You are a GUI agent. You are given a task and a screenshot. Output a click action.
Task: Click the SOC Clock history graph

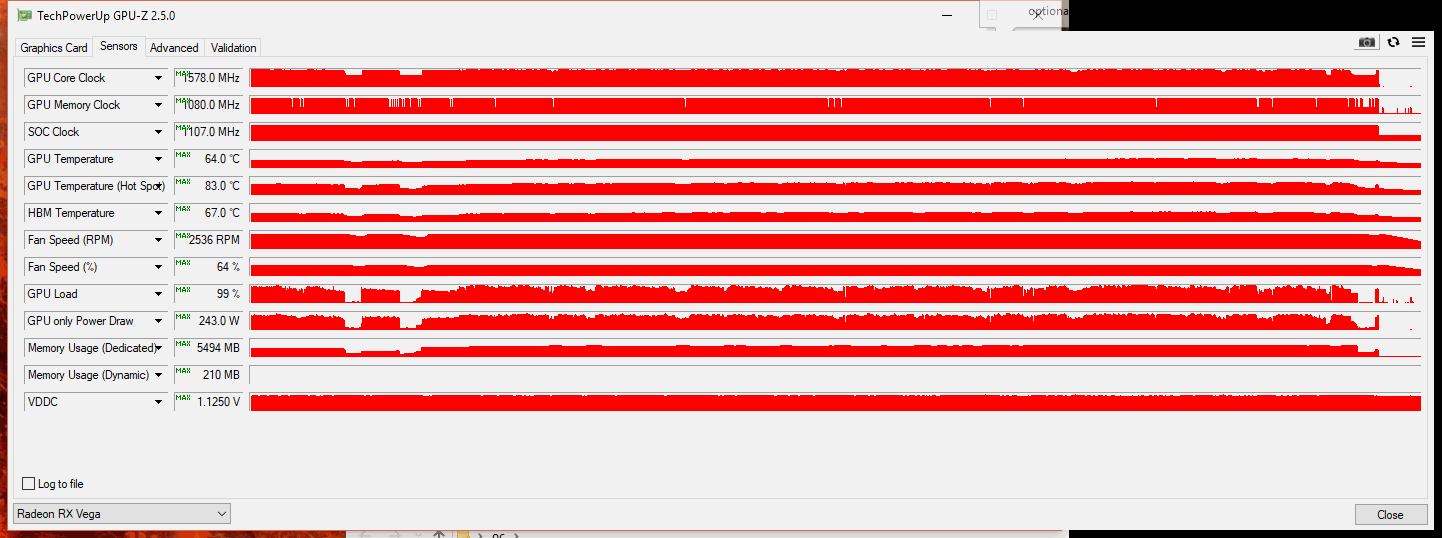click(x=835, y=132)
